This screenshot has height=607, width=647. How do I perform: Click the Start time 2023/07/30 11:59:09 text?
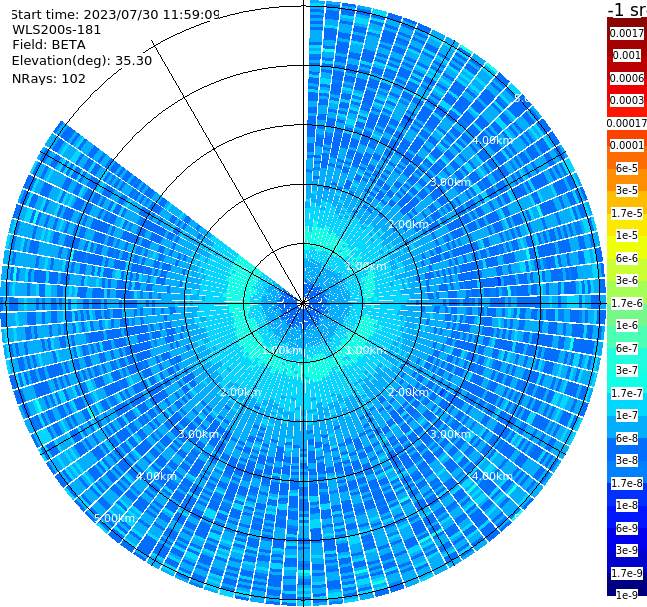(115, 15)
